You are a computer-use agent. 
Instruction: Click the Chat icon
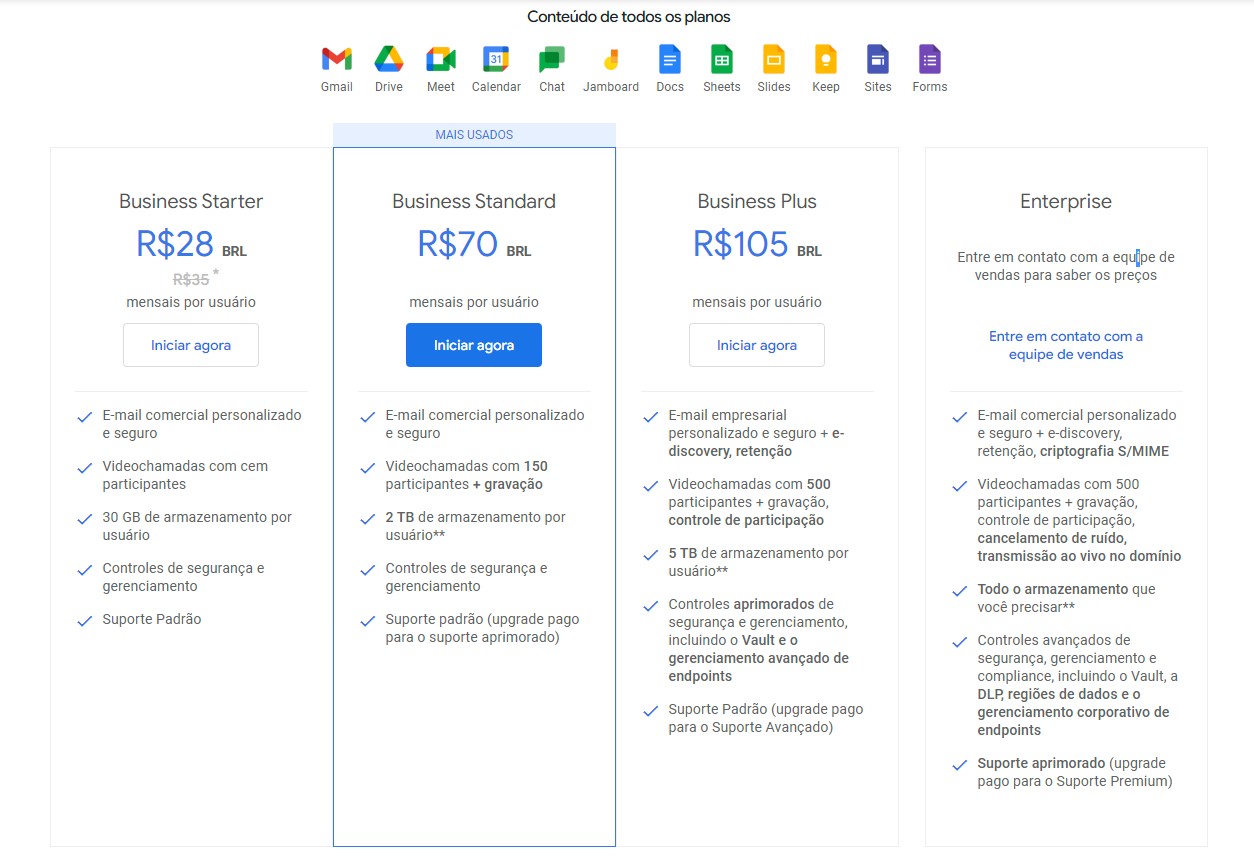(x=551, y=58)
